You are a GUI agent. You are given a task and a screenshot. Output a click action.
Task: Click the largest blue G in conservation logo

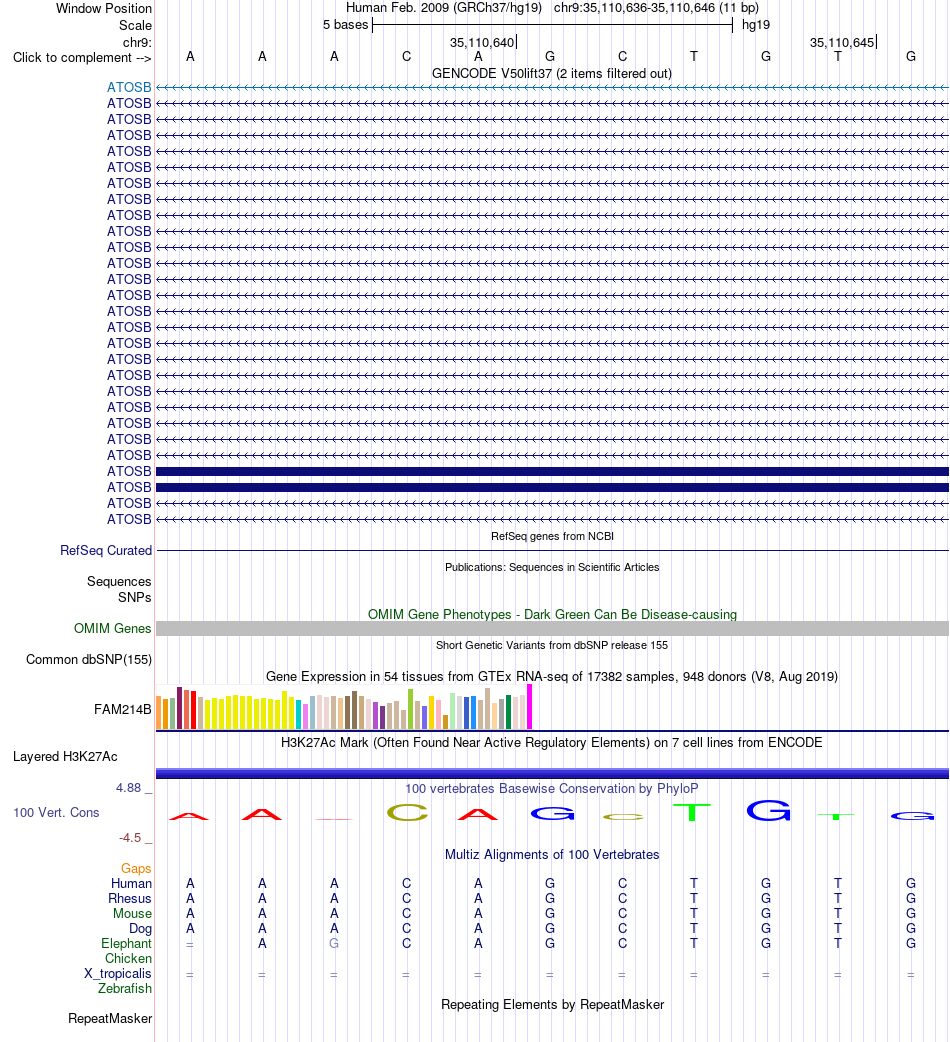(x=768, y=811)
